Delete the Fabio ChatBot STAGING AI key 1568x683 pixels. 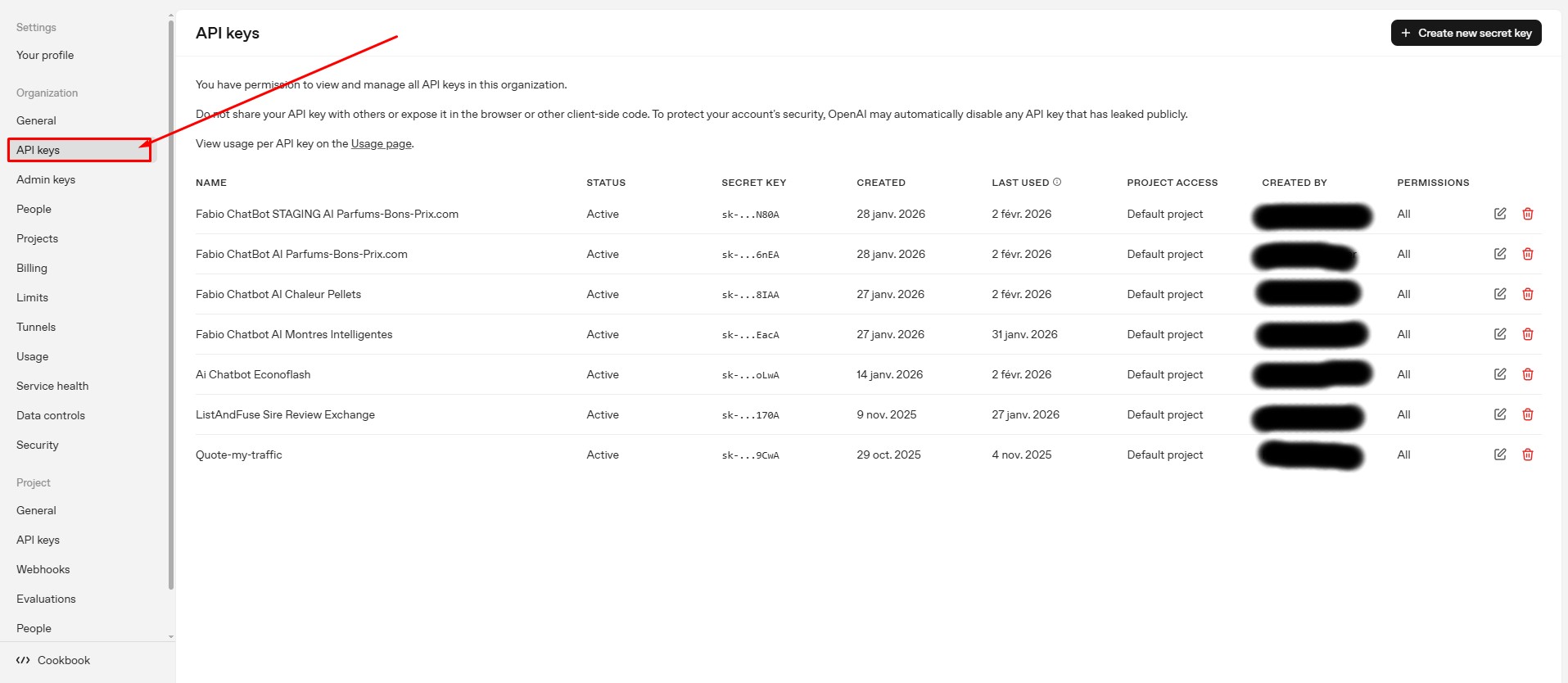click(1528, 214)
